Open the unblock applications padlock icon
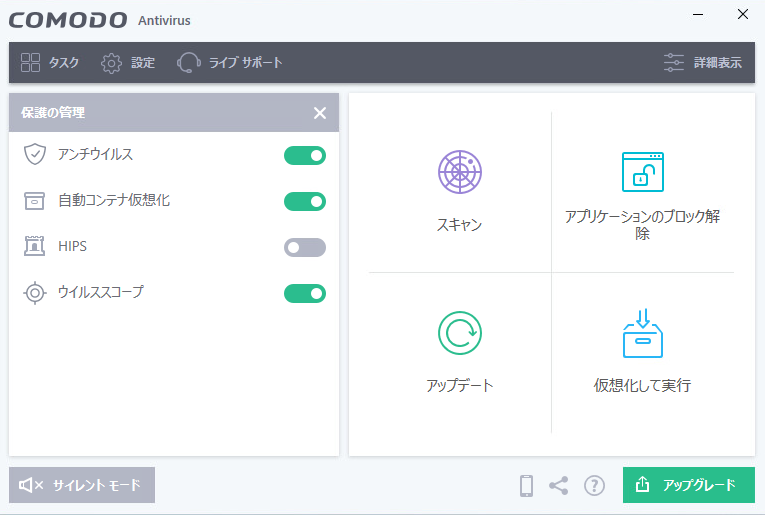765x515 pixels. (643, 172)
